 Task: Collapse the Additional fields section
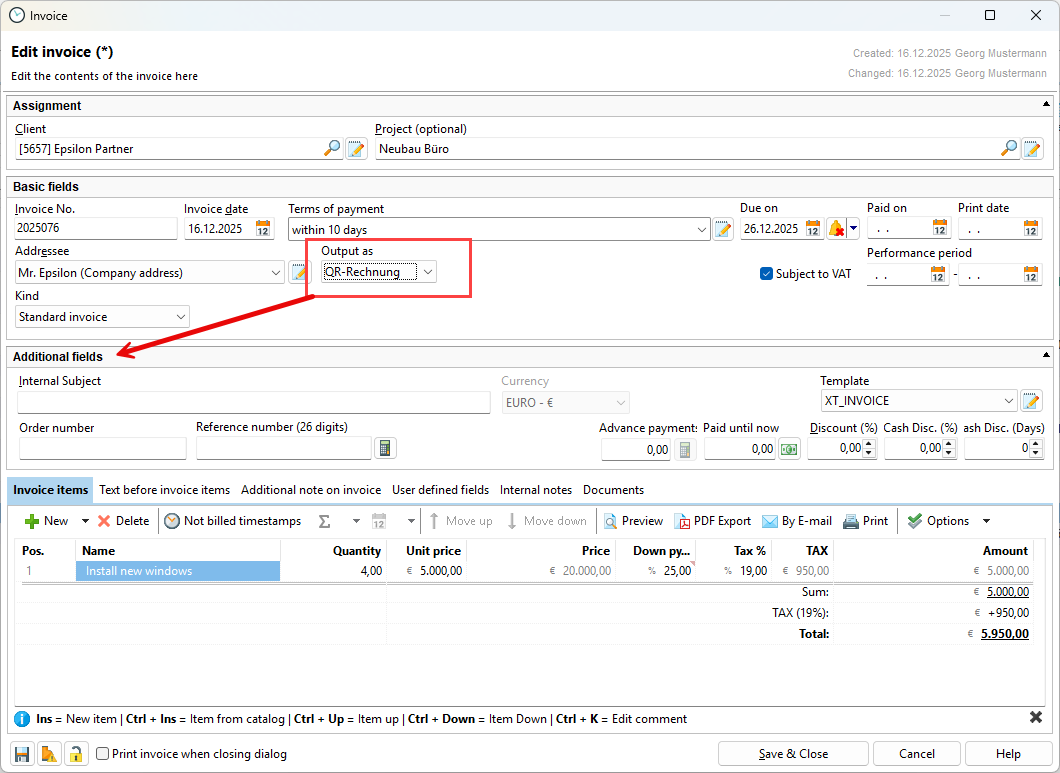point(1046,355)
